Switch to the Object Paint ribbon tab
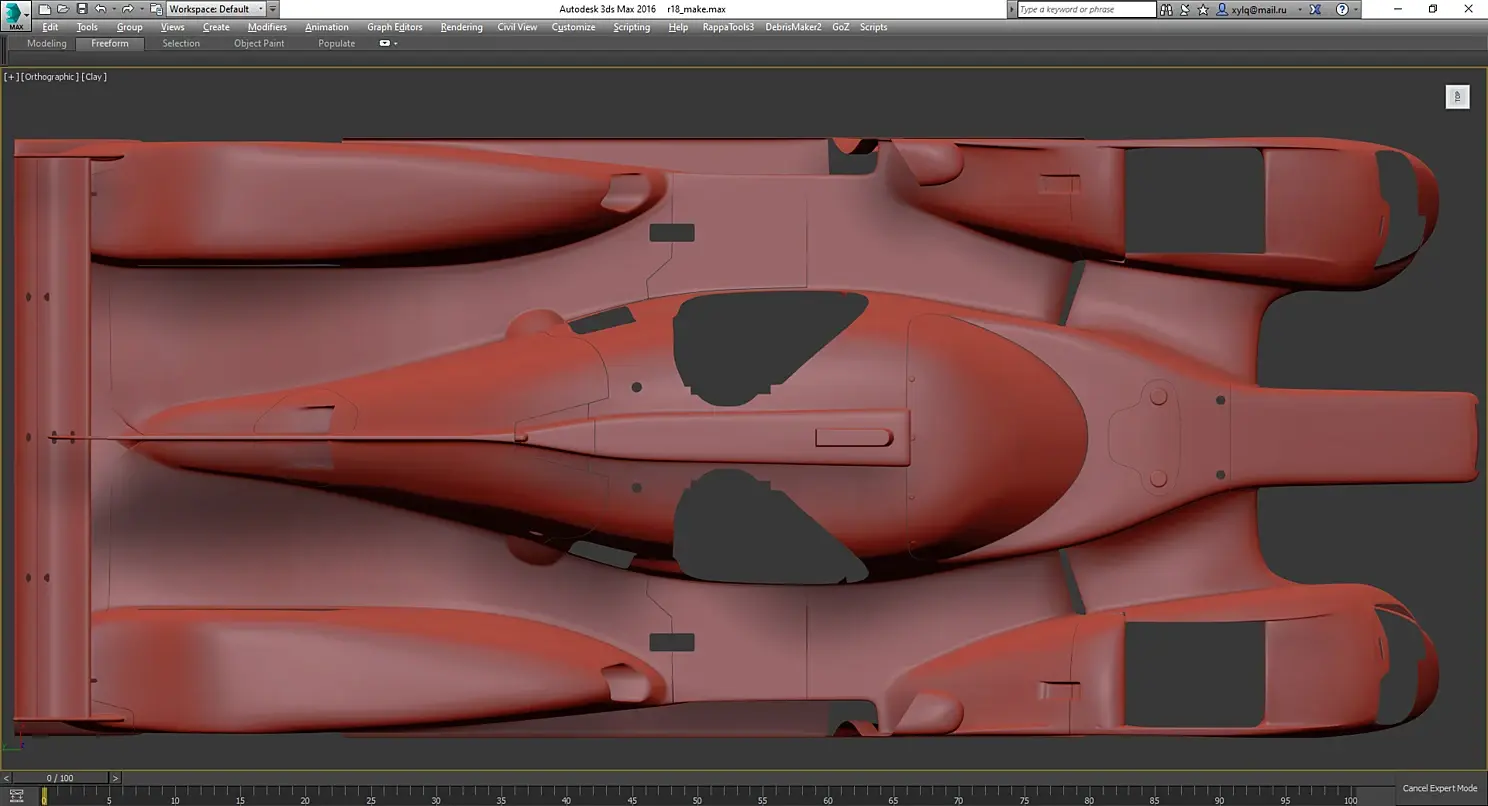 point(259,44)
